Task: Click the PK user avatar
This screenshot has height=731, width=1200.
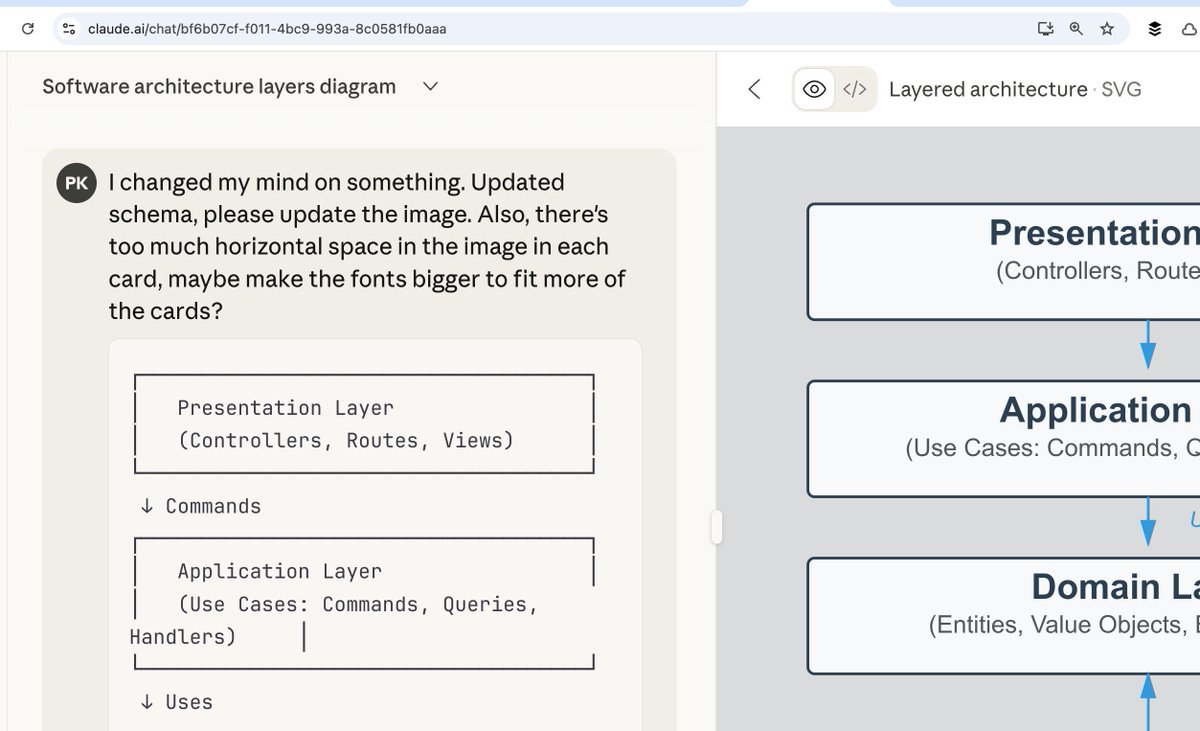Action: coord(76,183)
